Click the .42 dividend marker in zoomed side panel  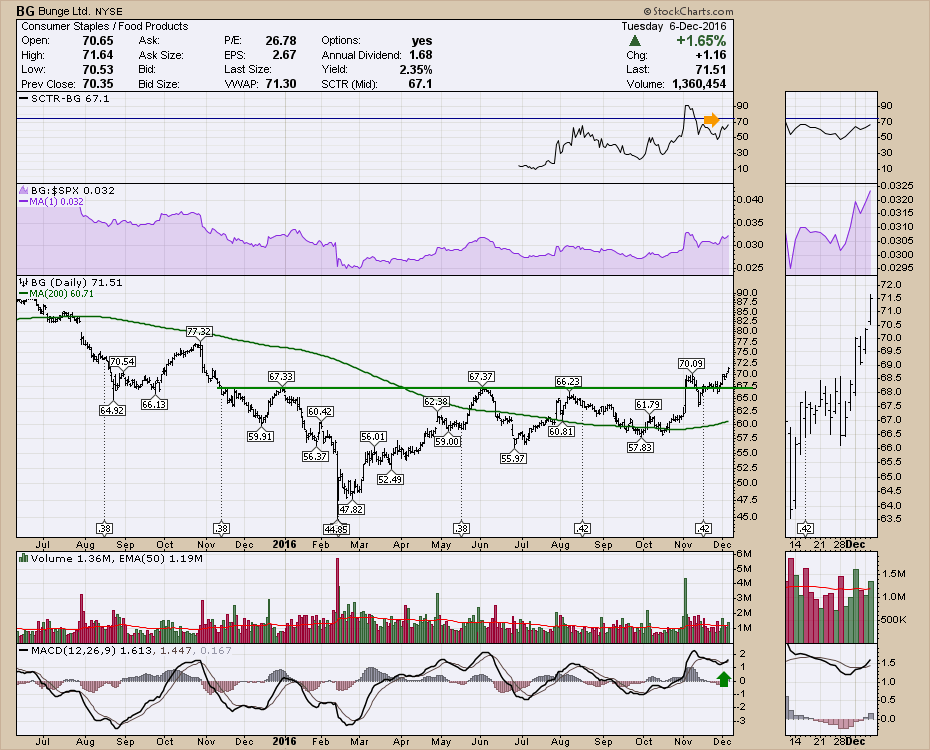pyautogui.click(x=805, y=528)
